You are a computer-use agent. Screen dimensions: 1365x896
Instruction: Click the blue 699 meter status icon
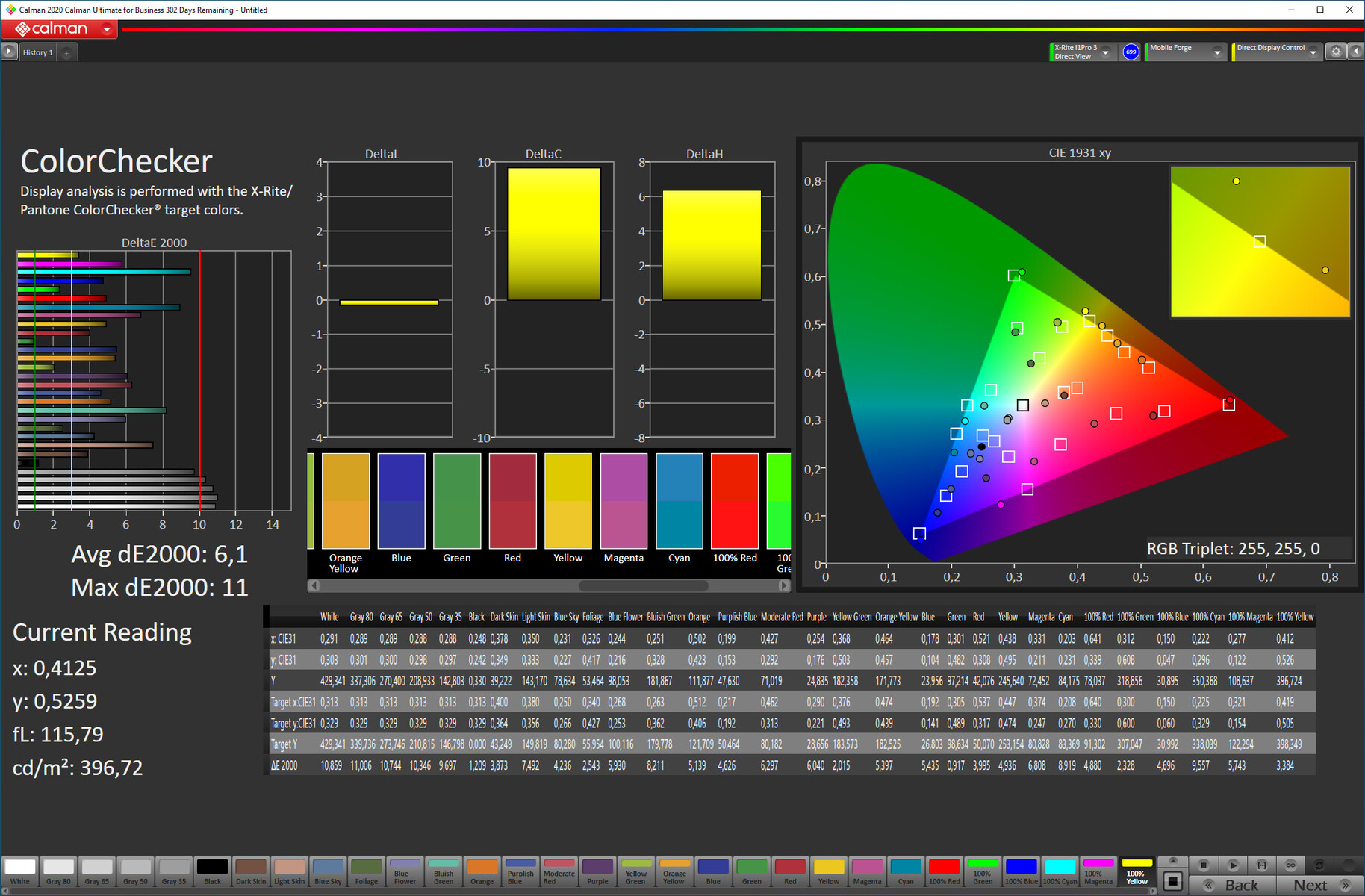[x=1131, y=52]
